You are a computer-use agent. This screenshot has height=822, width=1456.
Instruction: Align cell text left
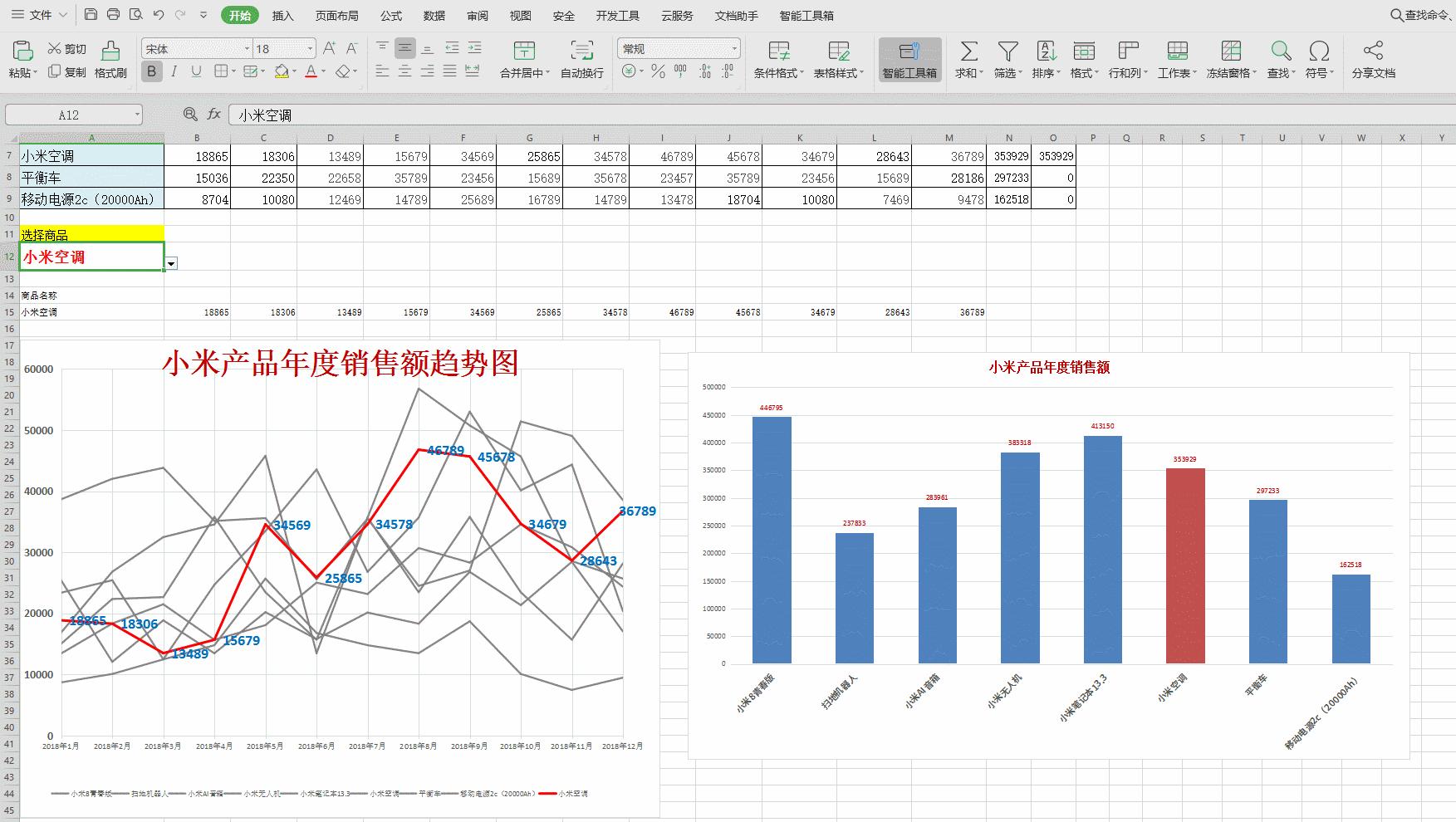click(382, 71)
